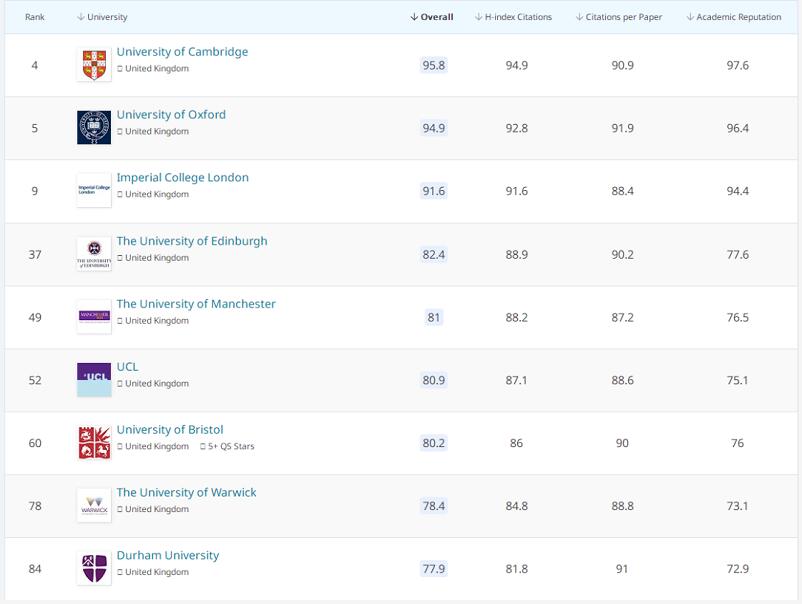Click the University of Edinburgh logo

94,254
